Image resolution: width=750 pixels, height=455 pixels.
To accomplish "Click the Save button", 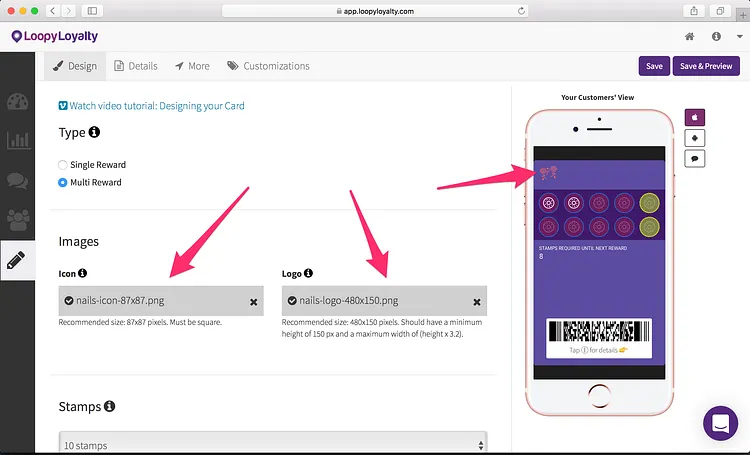I will pos(654,66).
